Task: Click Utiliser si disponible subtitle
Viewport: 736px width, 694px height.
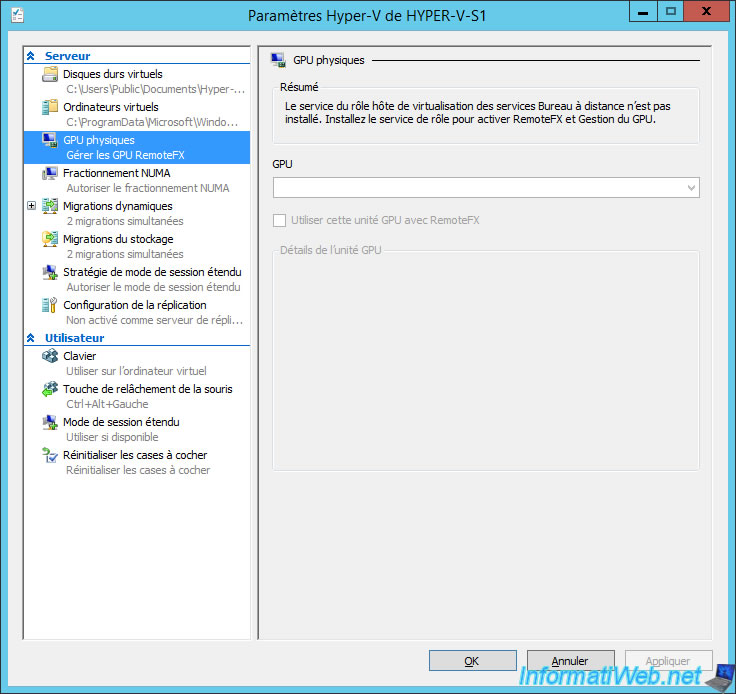Action: click(x=112, y=437)
